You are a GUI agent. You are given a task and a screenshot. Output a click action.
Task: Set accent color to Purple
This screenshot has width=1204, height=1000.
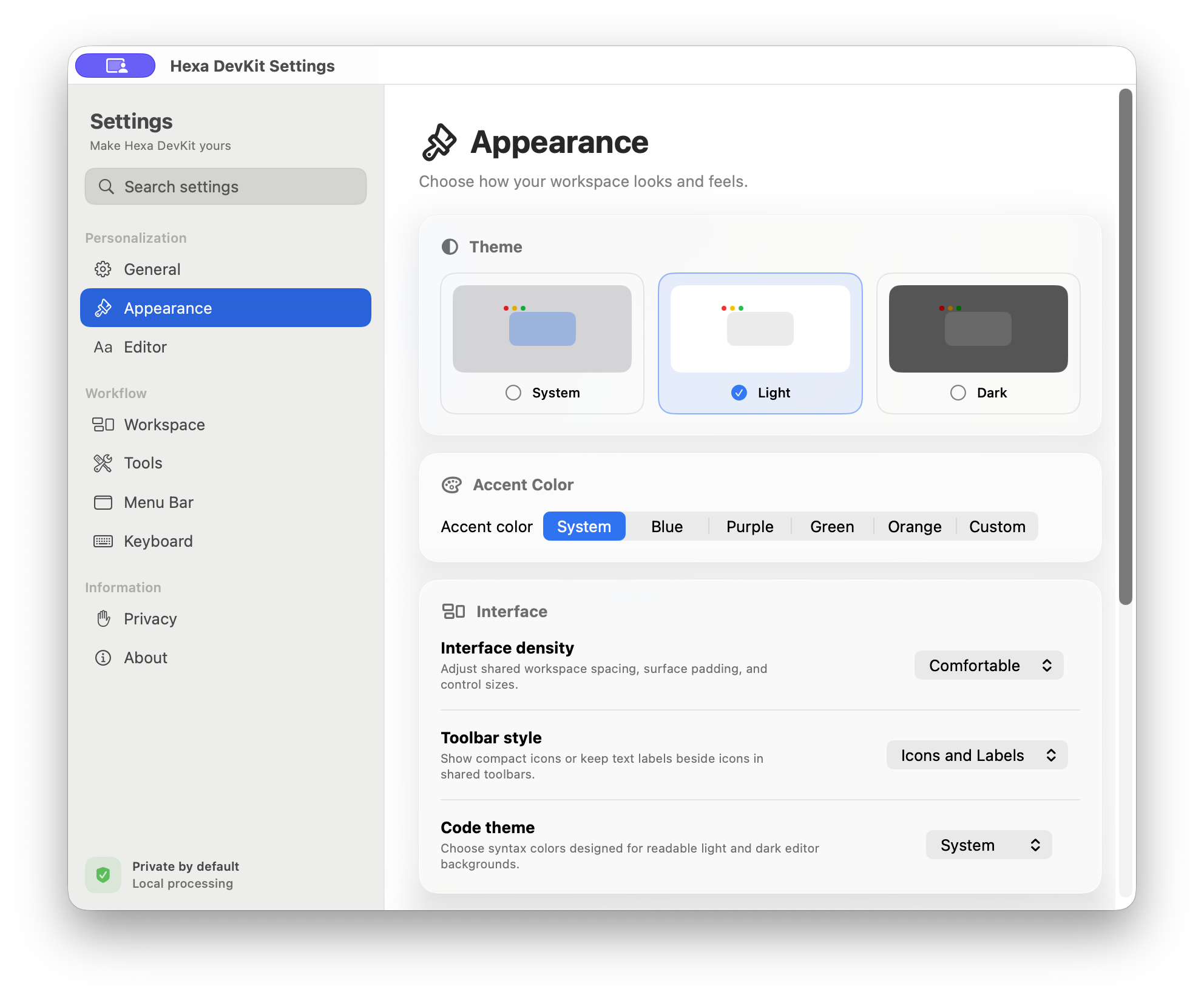pos(750,527)
